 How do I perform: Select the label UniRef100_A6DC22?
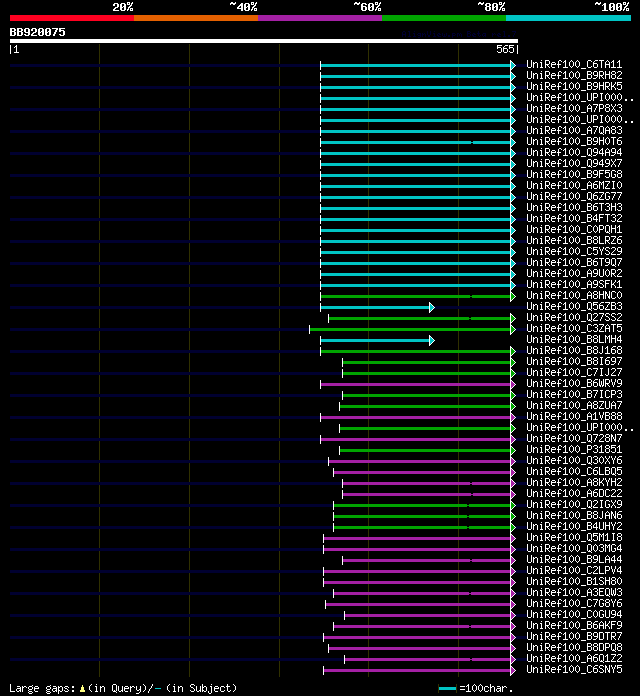tap(574, 493)
